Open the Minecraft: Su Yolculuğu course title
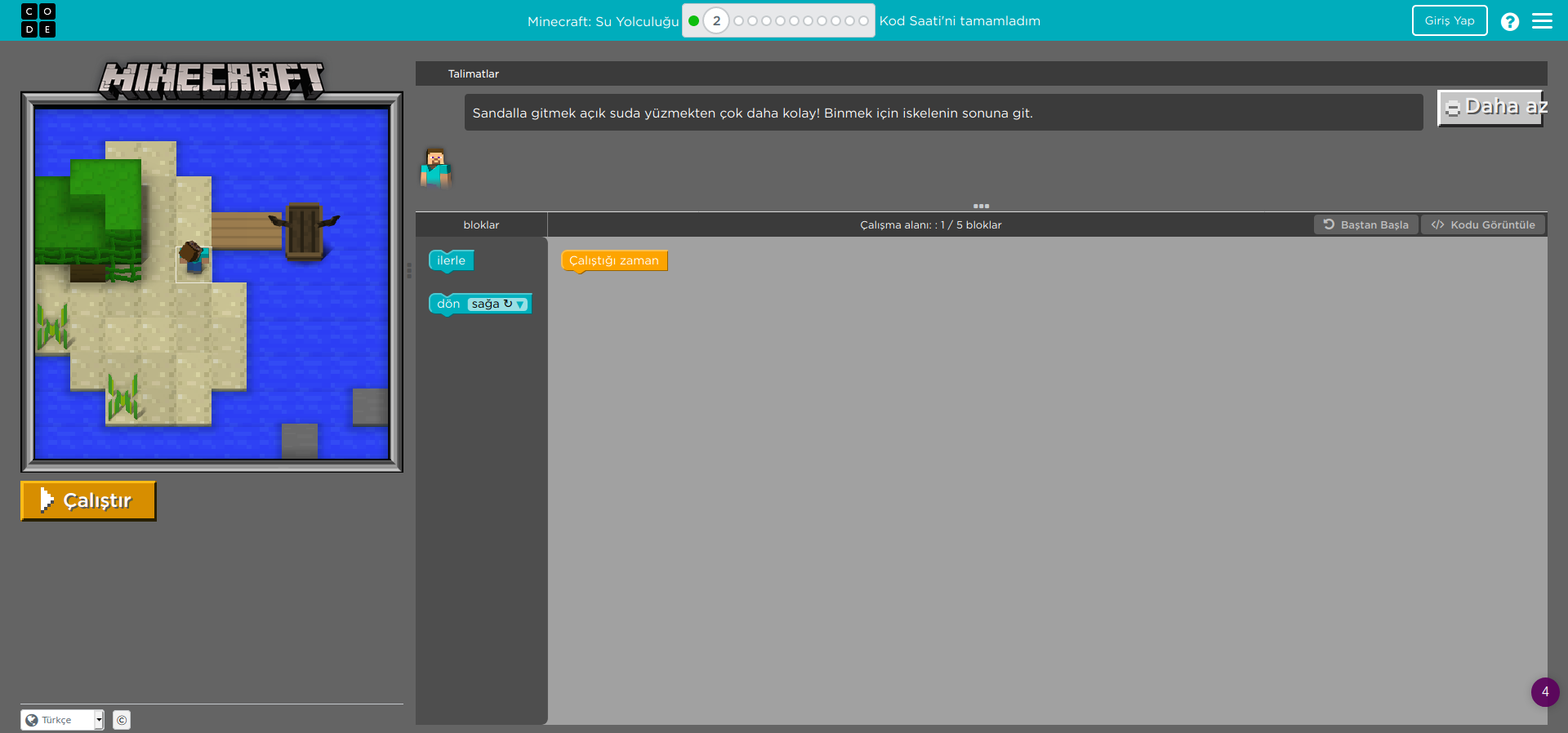Screen dimensions: 1568x733 (x=603, y=21)
